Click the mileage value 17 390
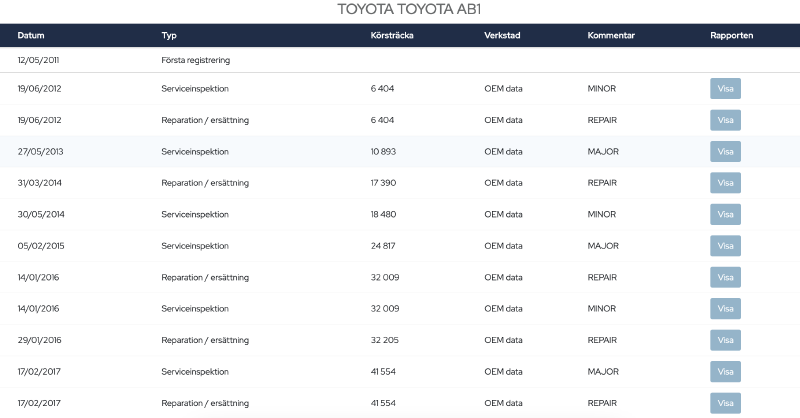The width and height of the screenshot is (800, 418). [383, 183]
